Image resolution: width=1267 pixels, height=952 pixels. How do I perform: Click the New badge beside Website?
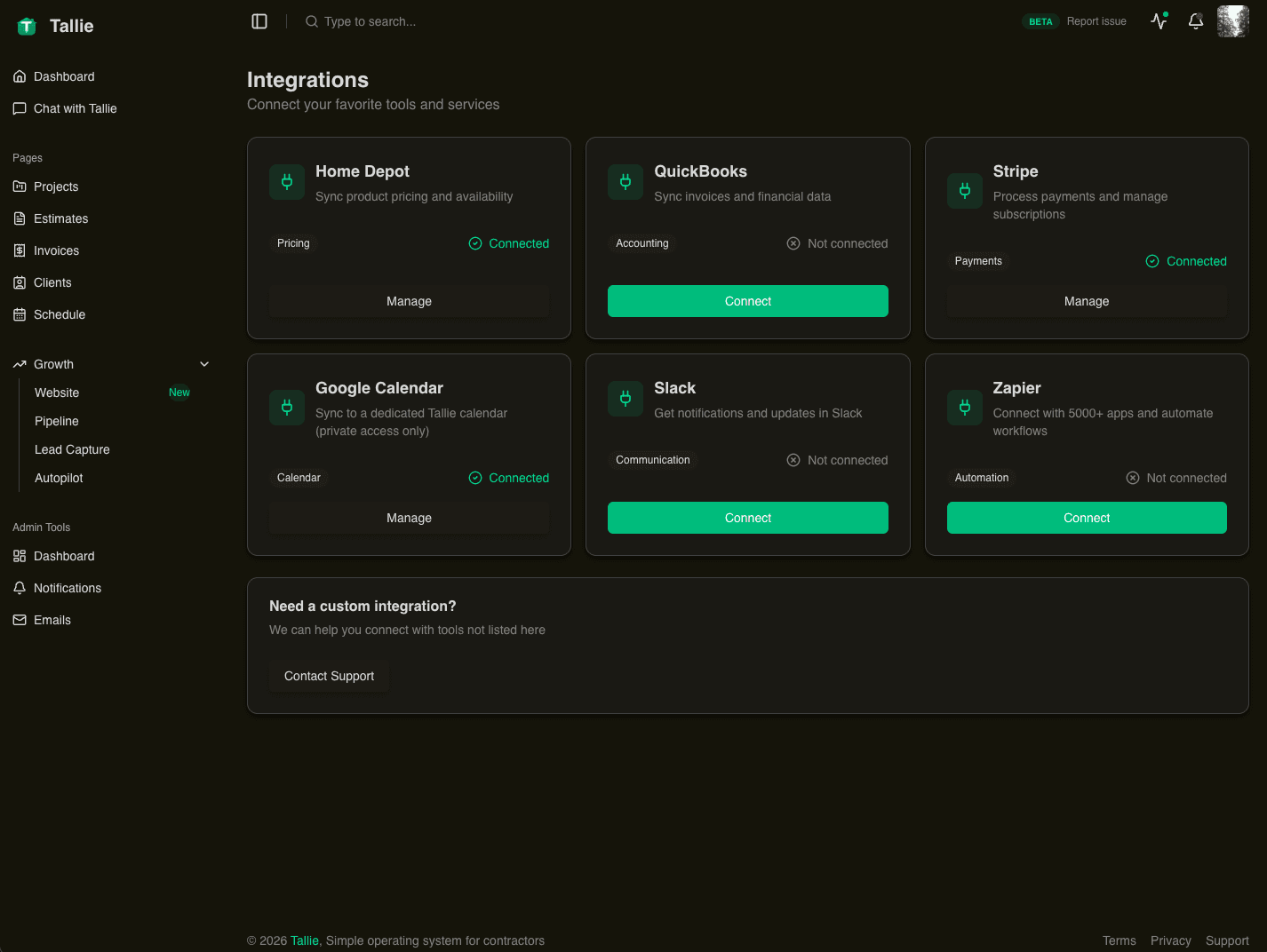pyautogui.click(x=179, y=393)
